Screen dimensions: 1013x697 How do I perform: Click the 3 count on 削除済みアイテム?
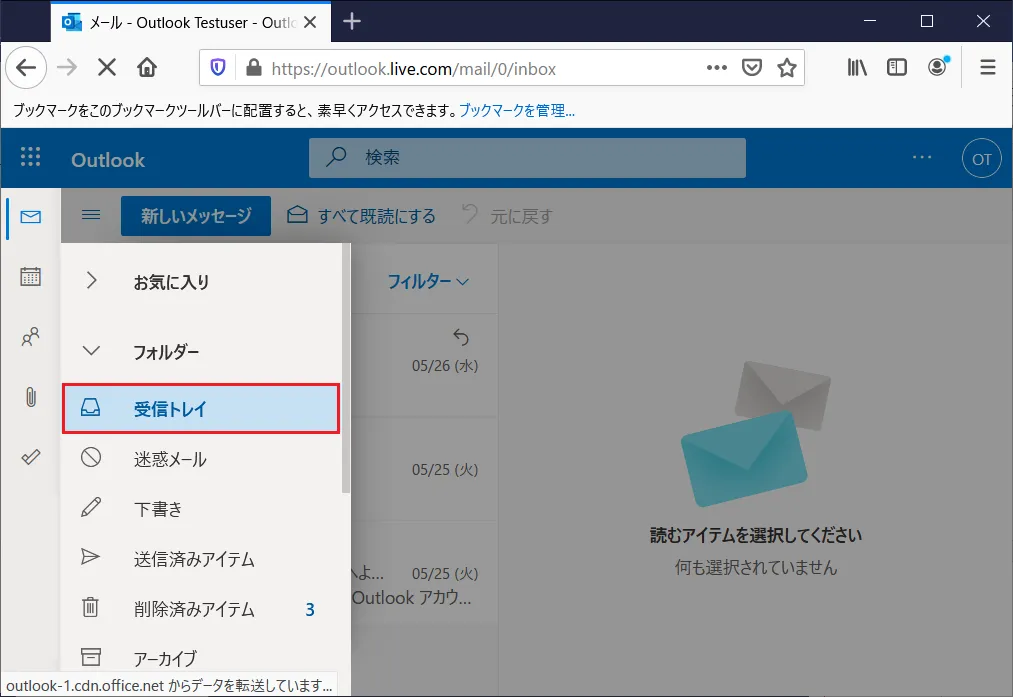[310, 609]
